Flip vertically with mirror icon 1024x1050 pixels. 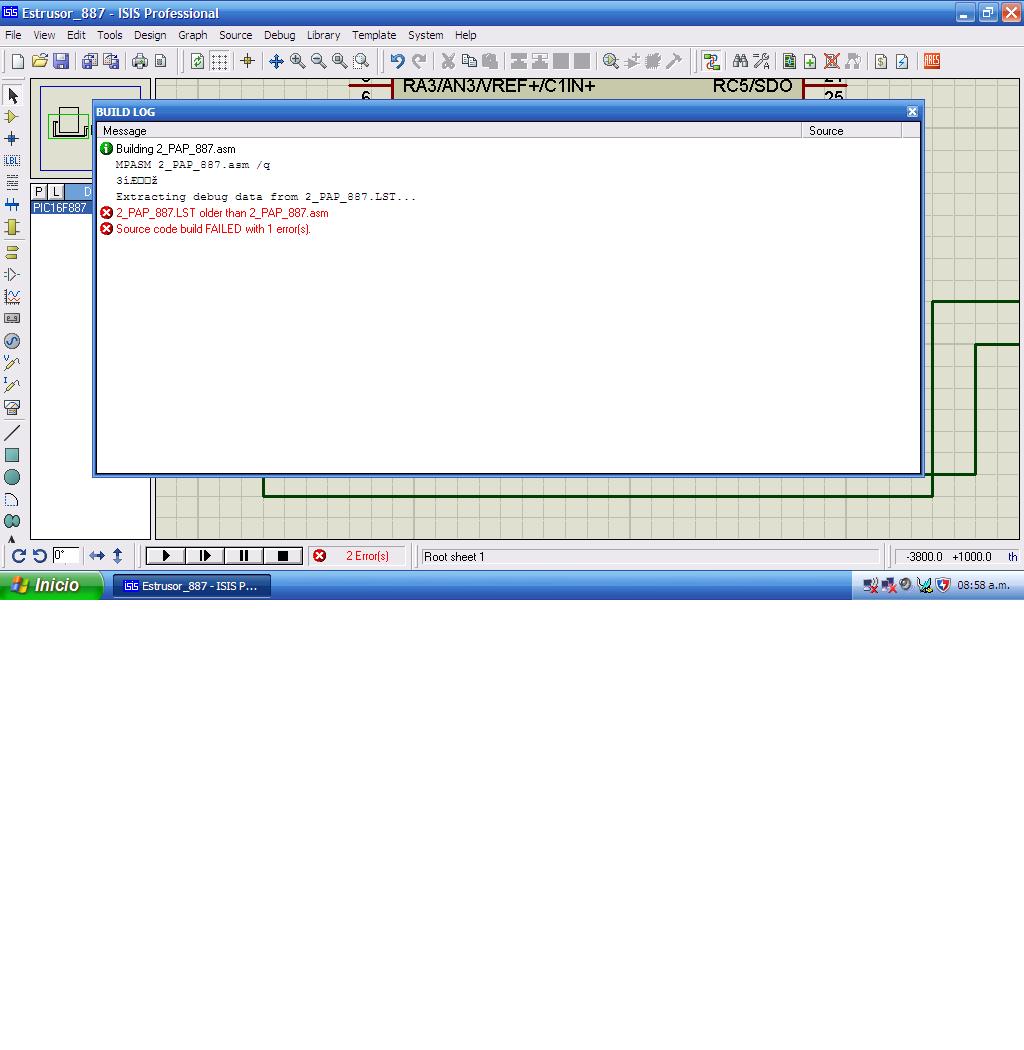(x=118, y=556)
